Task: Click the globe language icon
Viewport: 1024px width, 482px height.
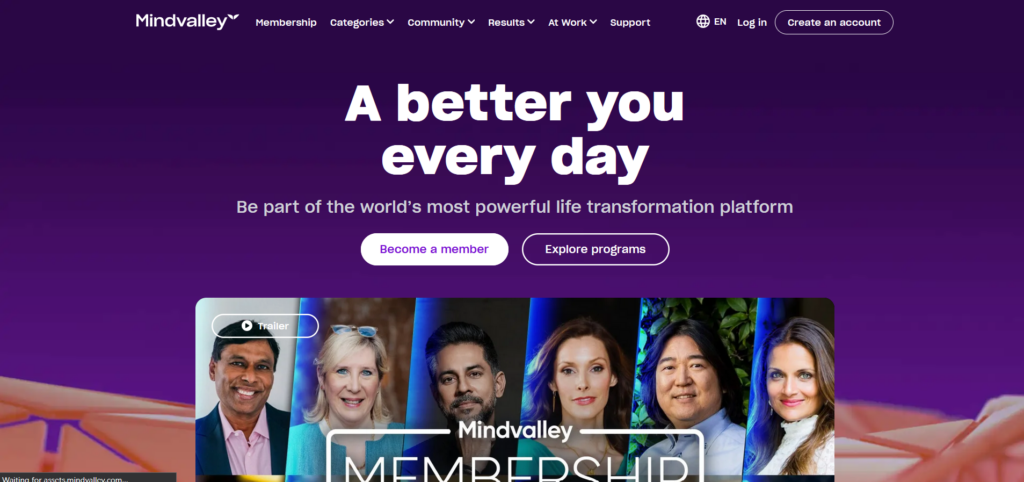Action: click(703, 22)
